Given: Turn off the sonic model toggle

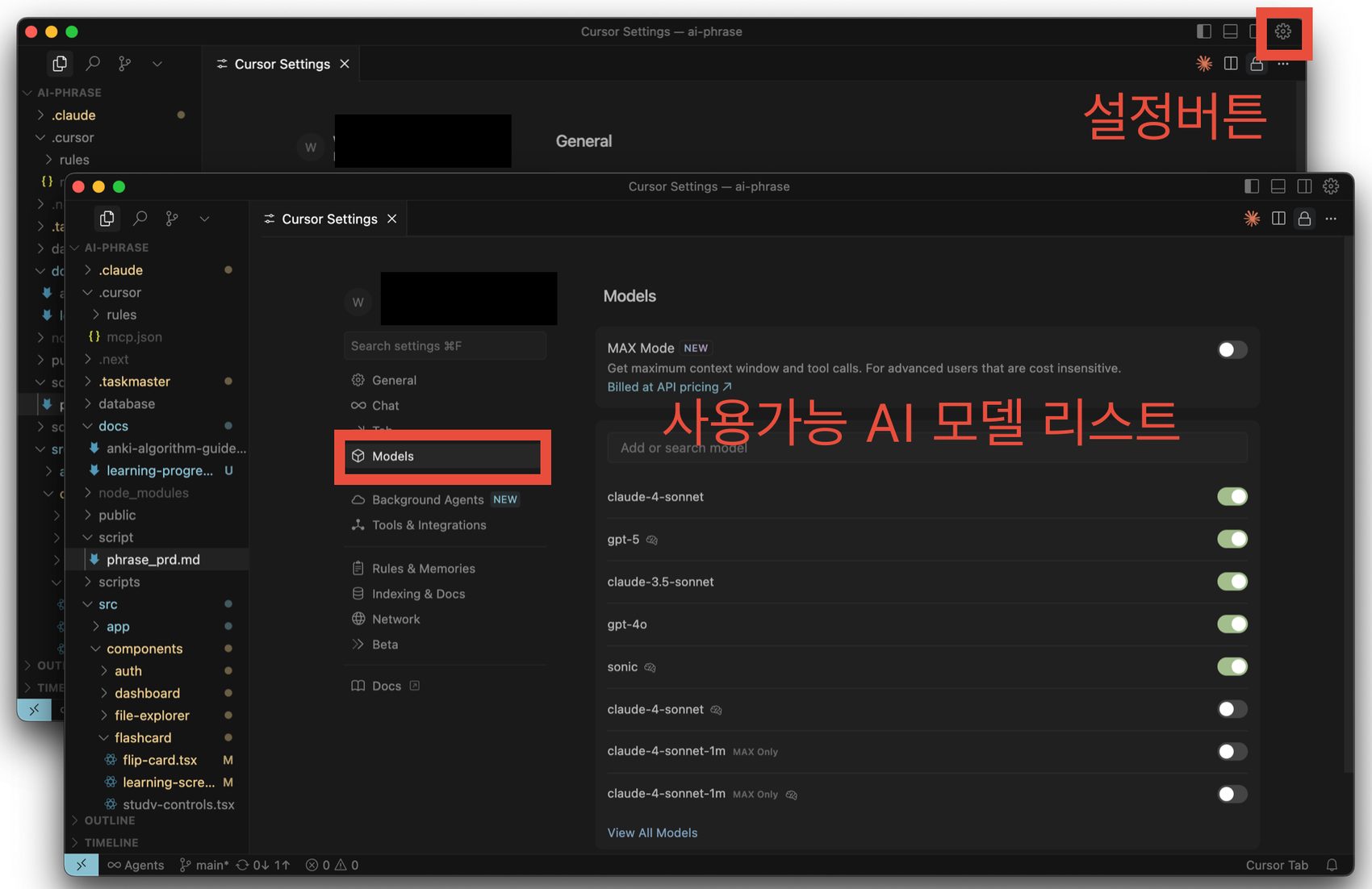Looking at the screenshot, I should [x=1232, y=666].
